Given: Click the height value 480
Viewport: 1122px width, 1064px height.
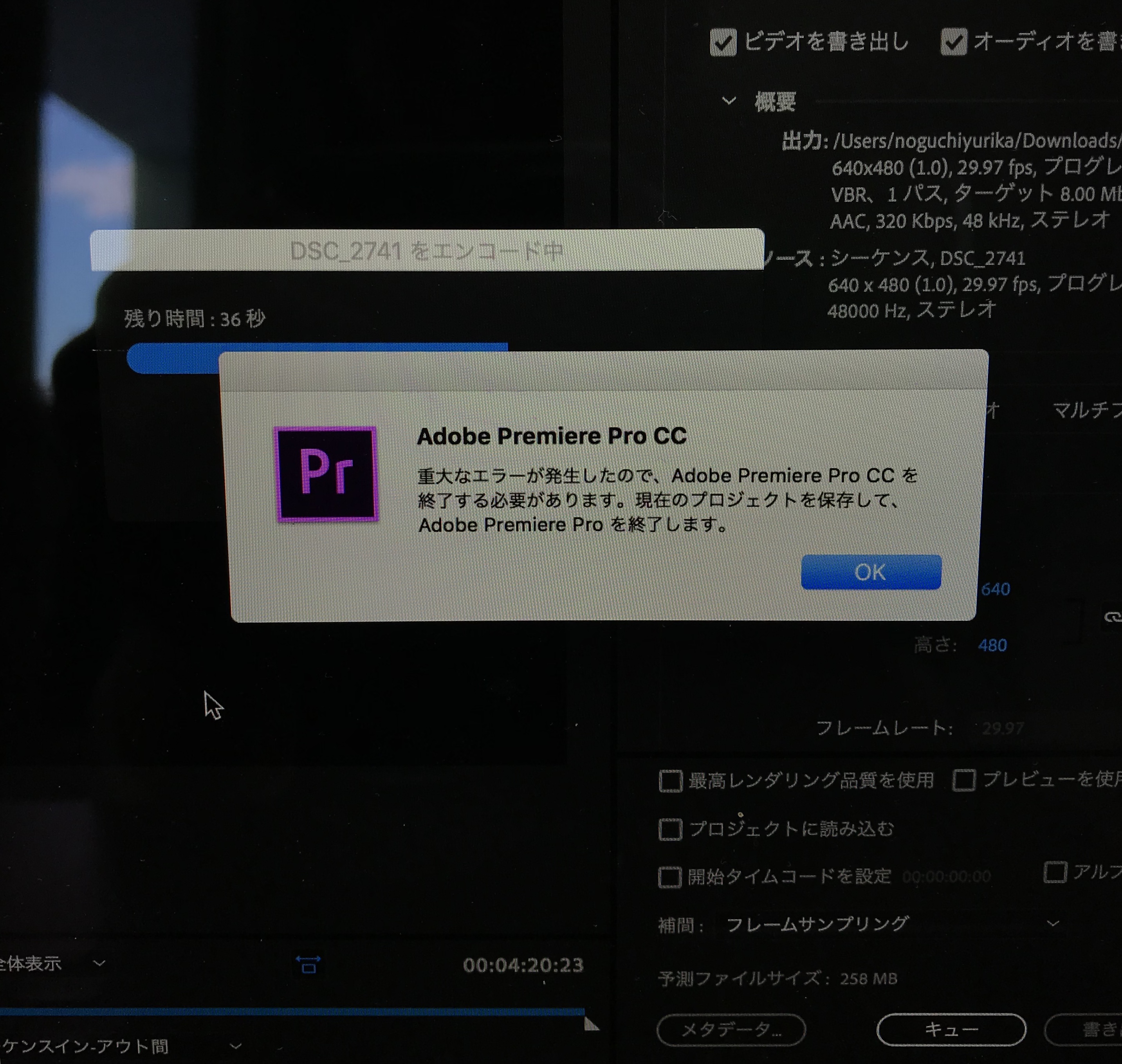Looking at the screenshot, I should click(992, 646).
